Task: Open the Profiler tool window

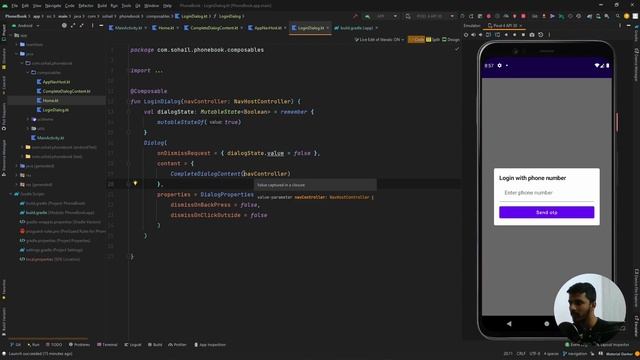Action: (x=177, y=345)
